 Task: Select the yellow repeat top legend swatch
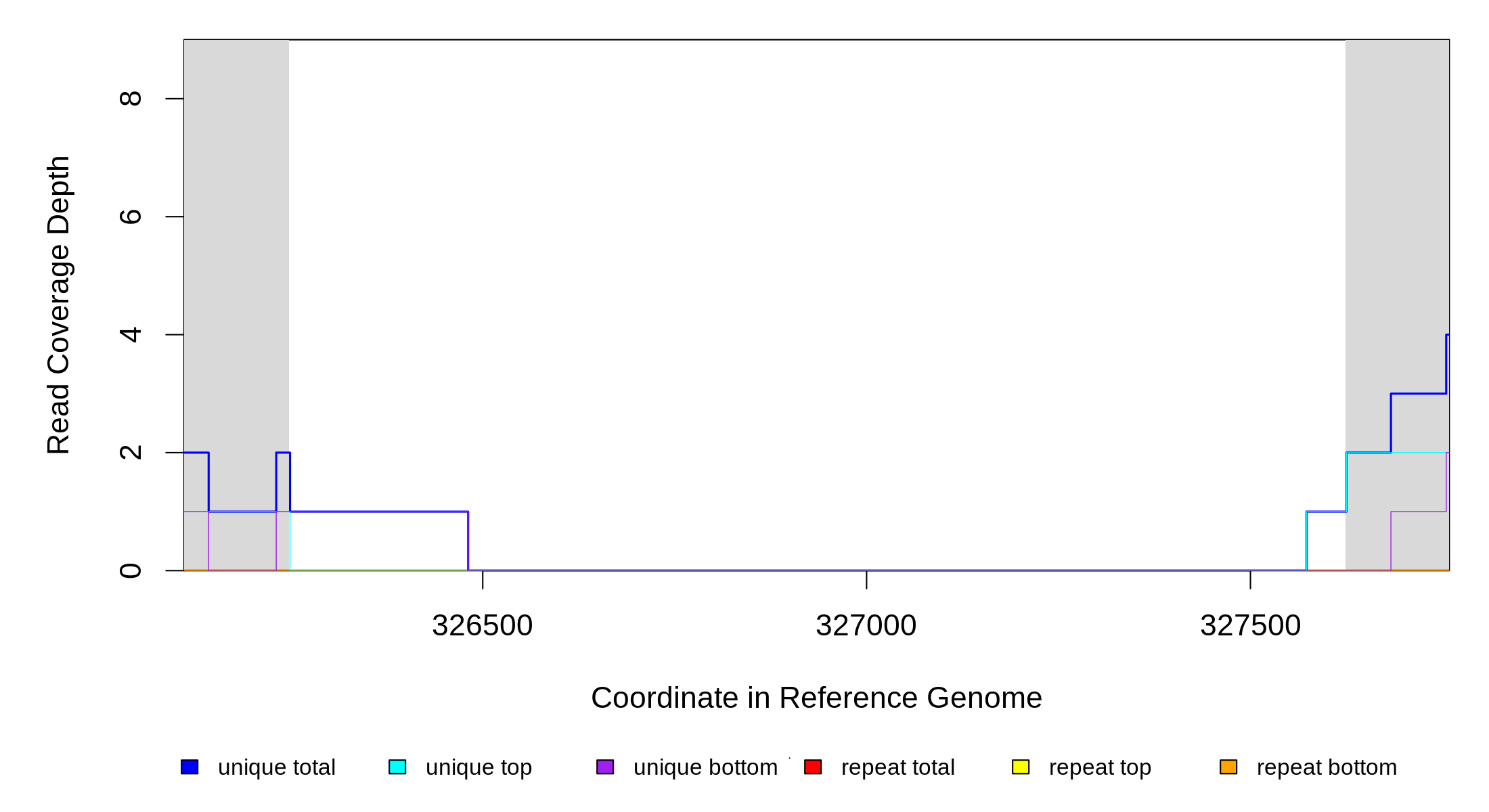[1021, 767]
